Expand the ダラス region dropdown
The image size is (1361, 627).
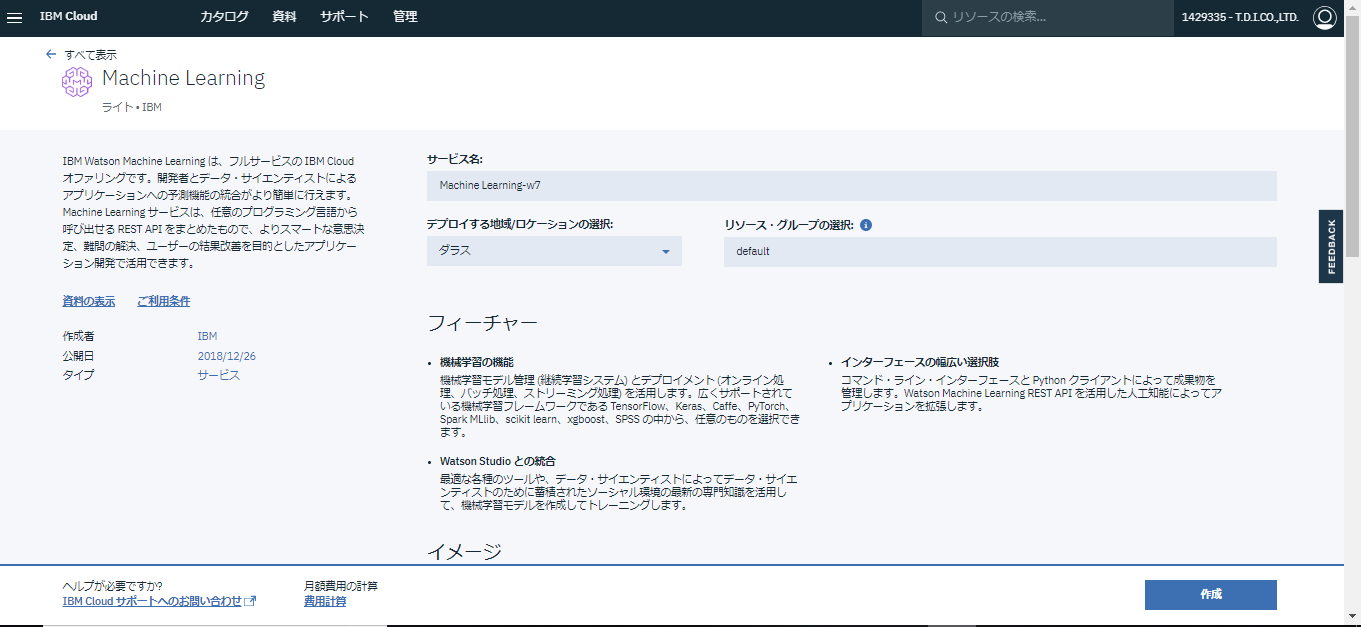pyautogui.click(x=554, y=251)
